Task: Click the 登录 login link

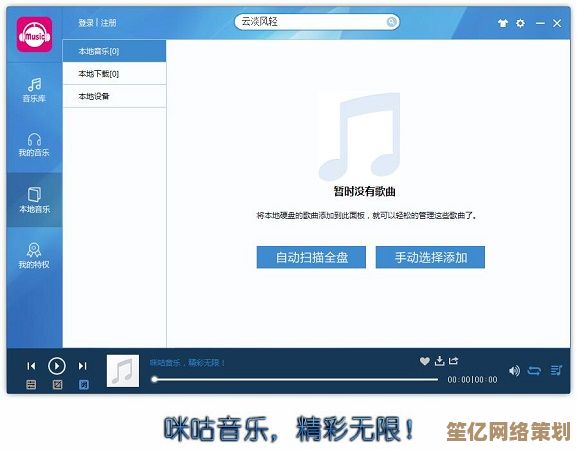Action: pyautogui.click(x=86, y=23)
